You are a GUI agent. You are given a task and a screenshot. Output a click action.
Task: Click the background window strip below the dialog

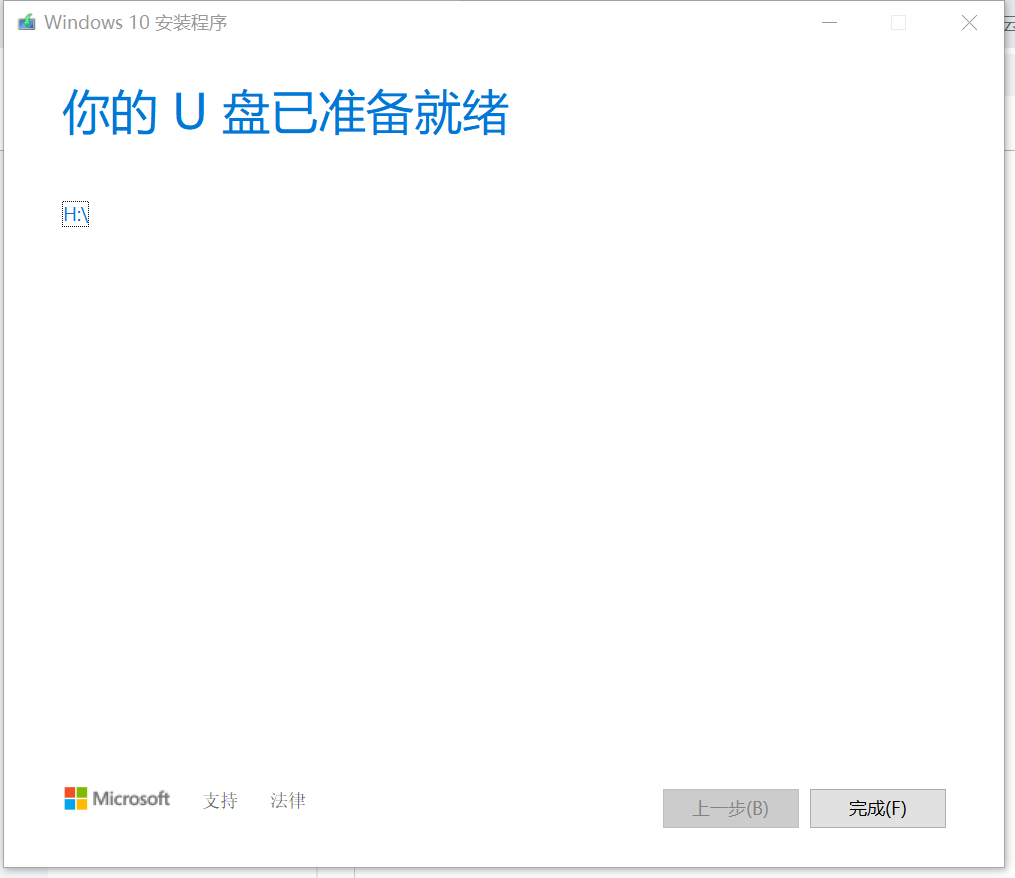click(508, 873)
